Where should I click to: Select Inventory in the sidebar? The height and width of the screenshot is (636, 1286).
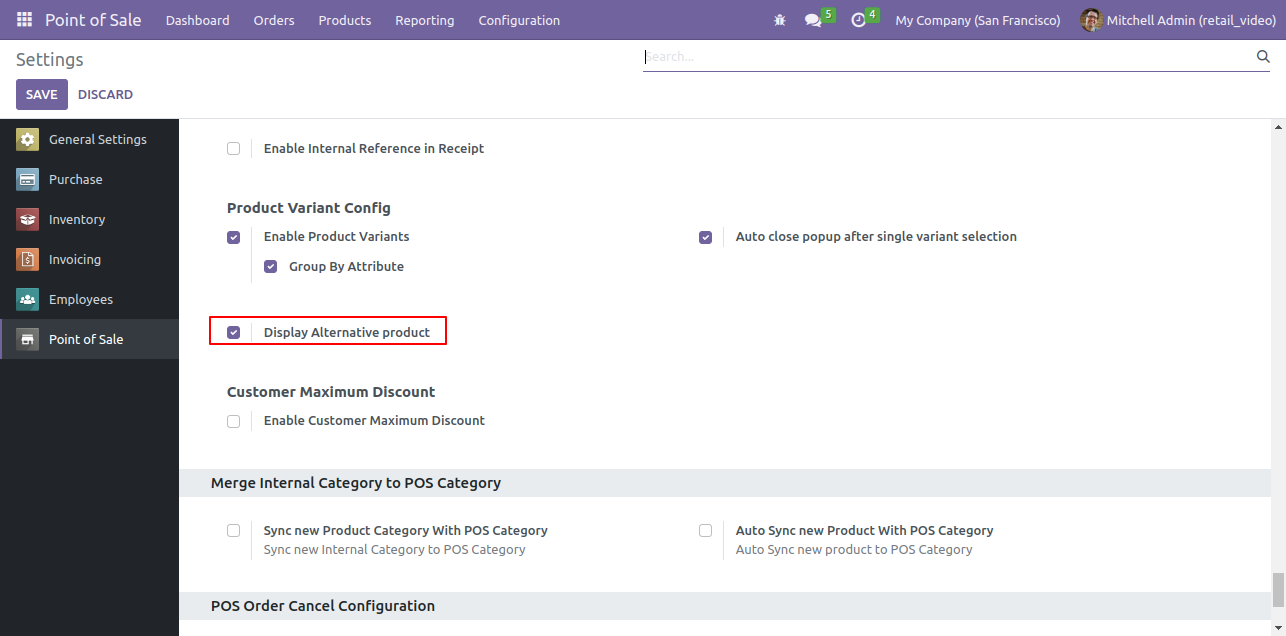point(89,220)
